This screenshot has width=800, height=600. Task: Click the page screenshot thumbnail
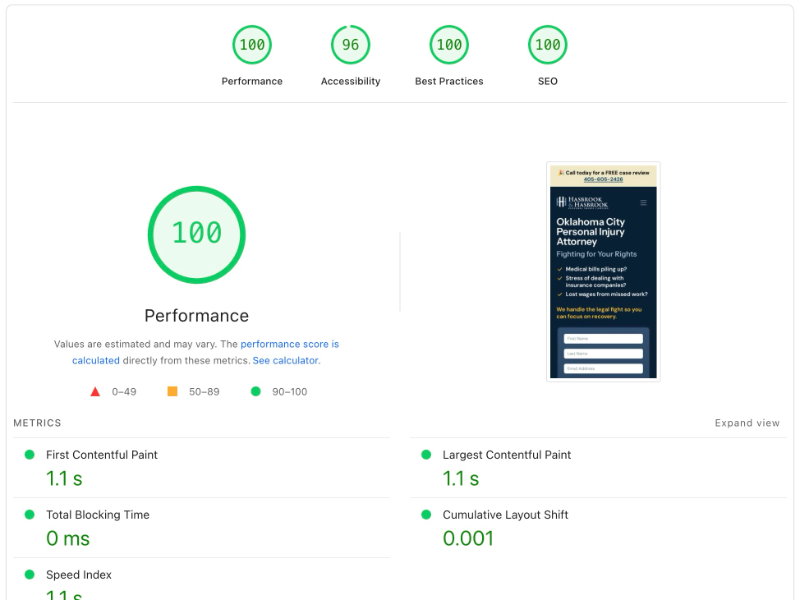603,271
